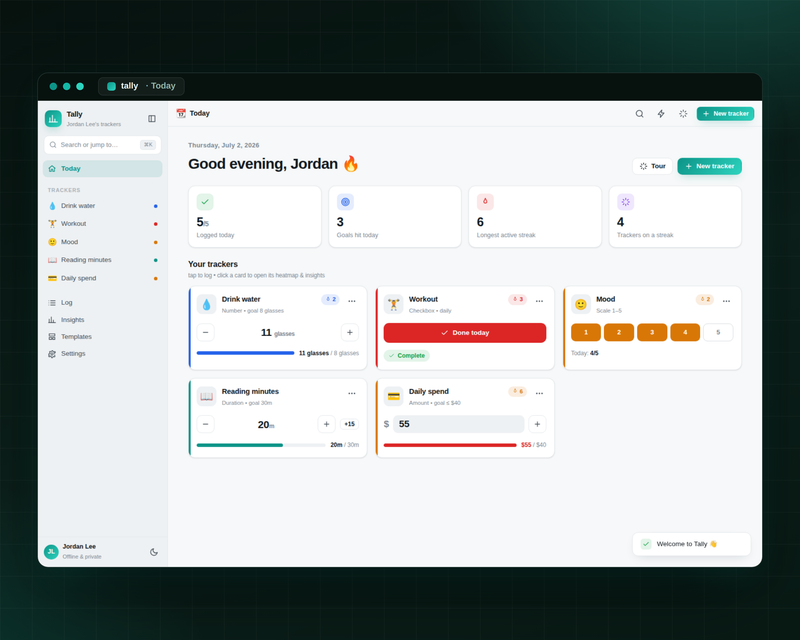Open options menu on Reading minutes card
Viewport: 800px width, 640px height.
(352, 393)
